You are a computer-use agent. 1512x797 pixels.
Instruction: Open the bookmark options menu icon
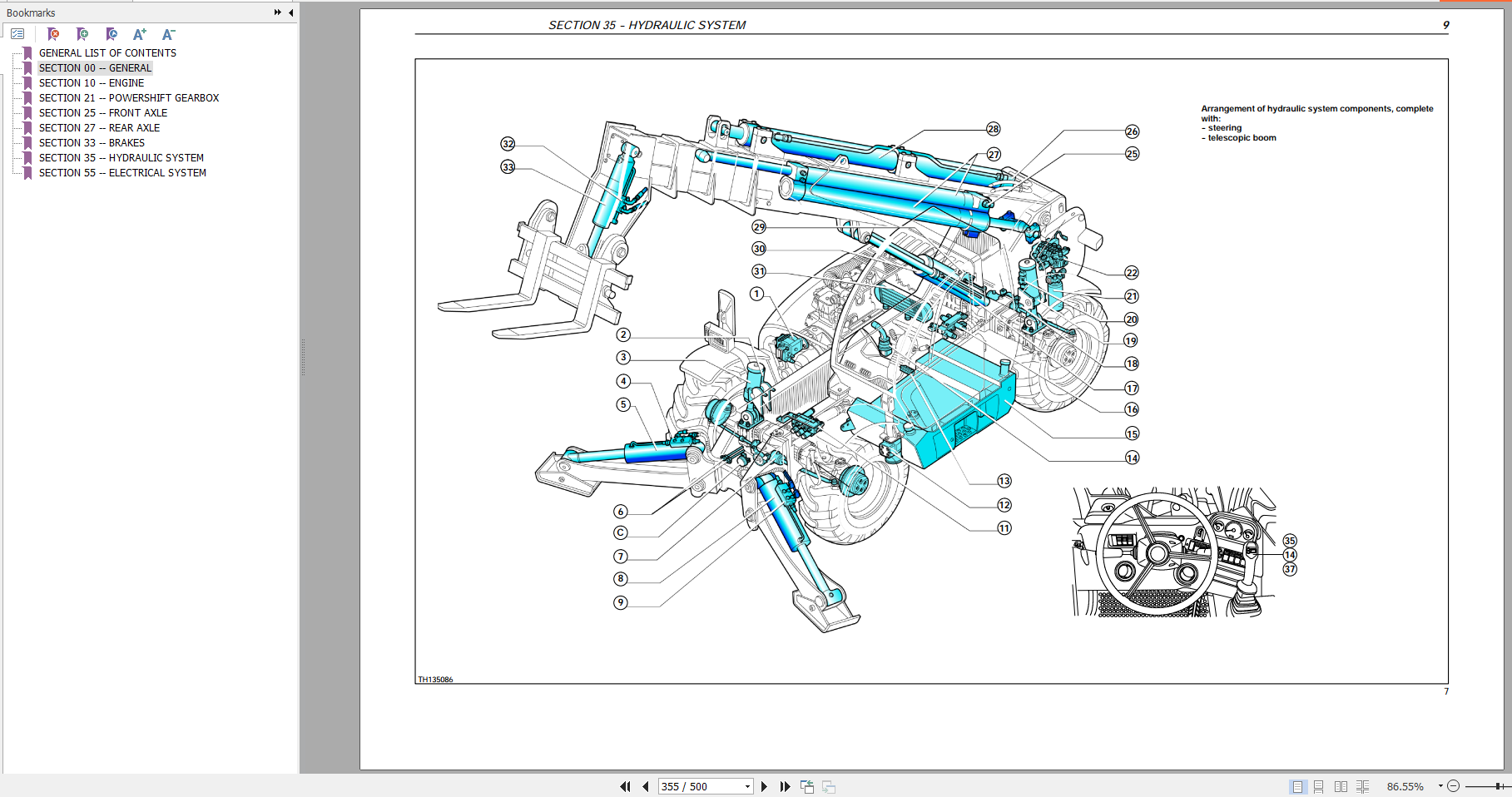[17, 34]
